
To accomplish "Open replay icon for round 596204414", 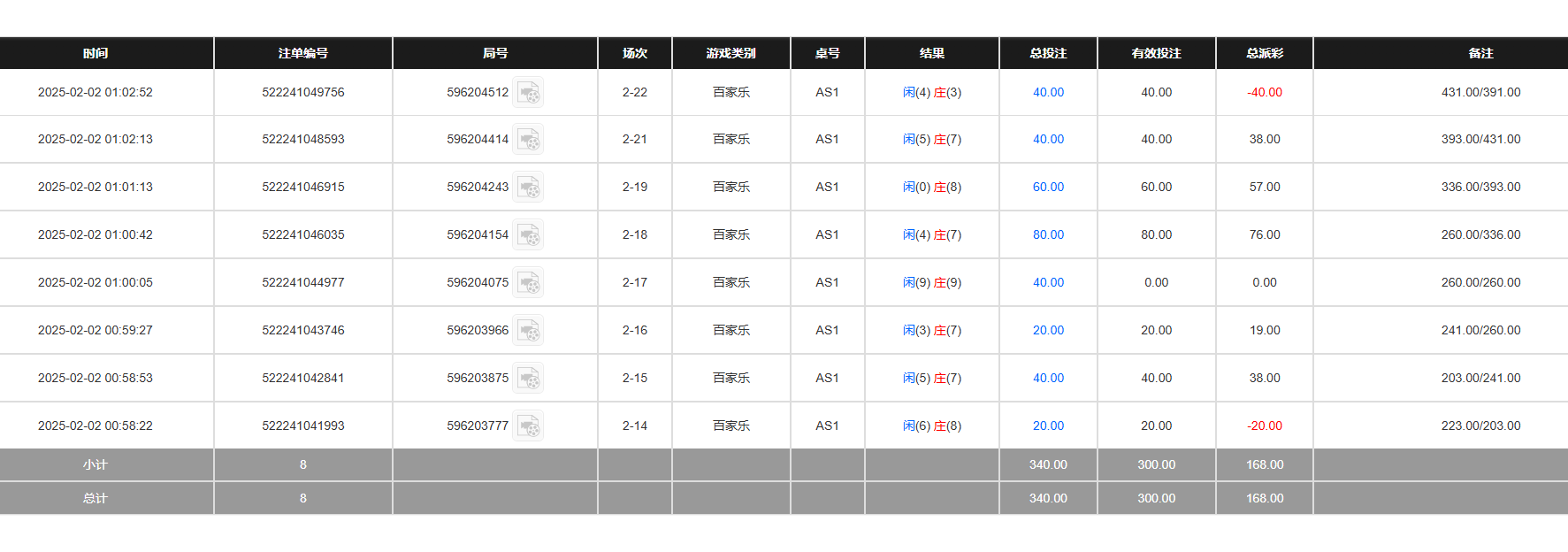I will pos(528,140).
